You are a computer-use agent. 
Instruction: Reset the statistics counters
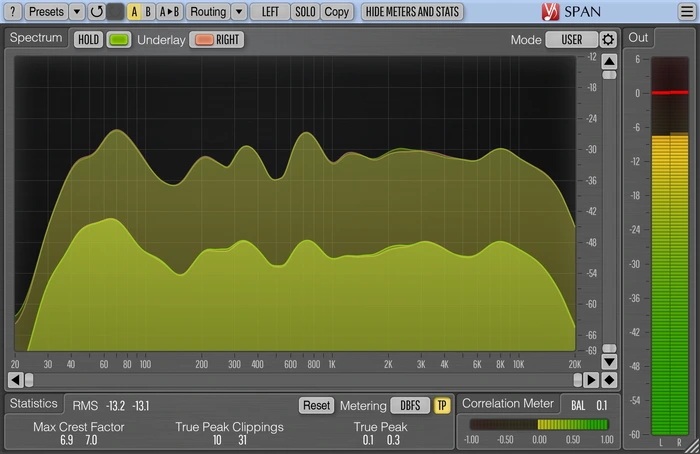pos(316,405)
